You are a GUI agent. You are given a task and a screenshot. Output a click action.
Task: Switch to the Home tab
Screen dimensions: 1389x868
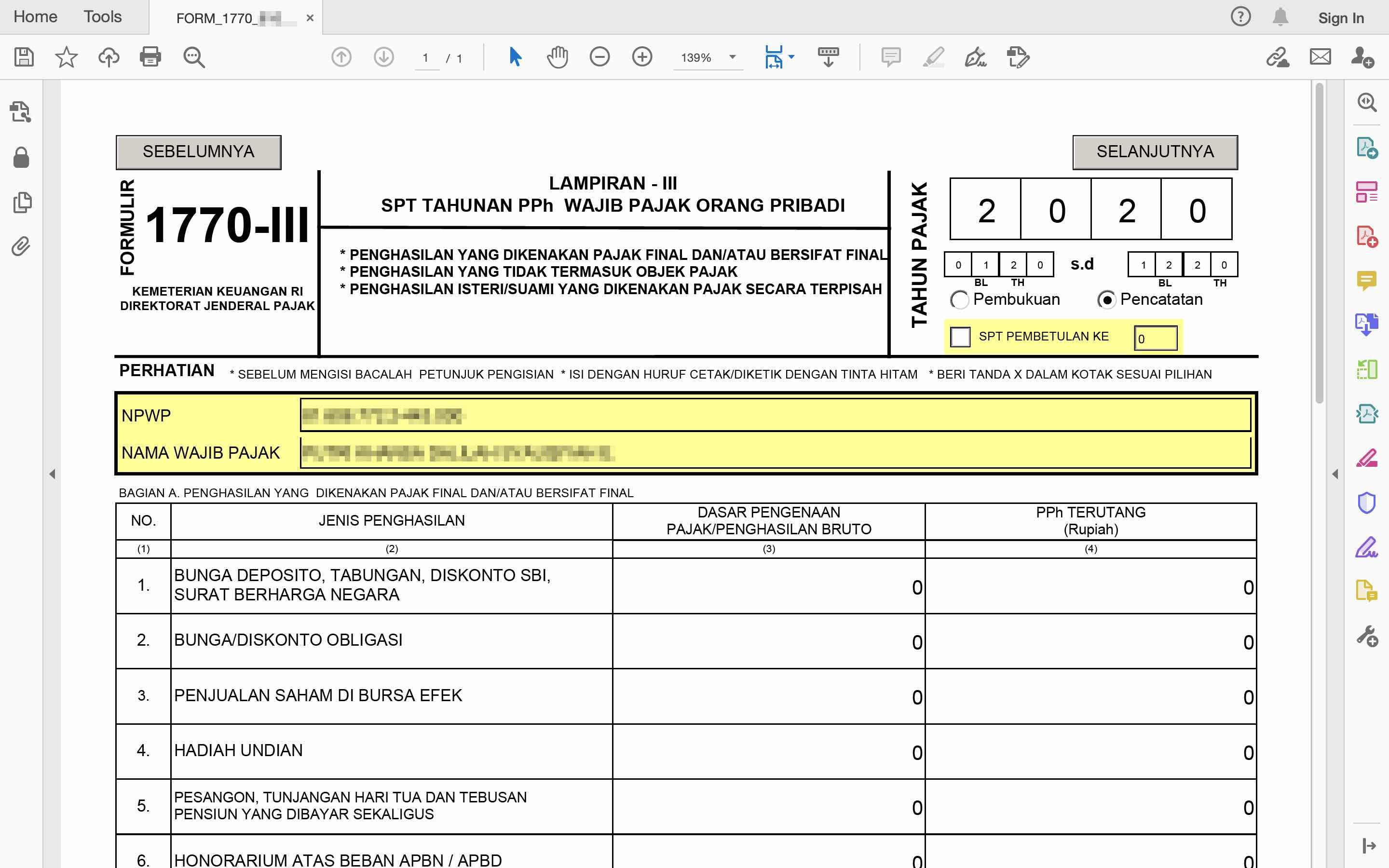35,17
